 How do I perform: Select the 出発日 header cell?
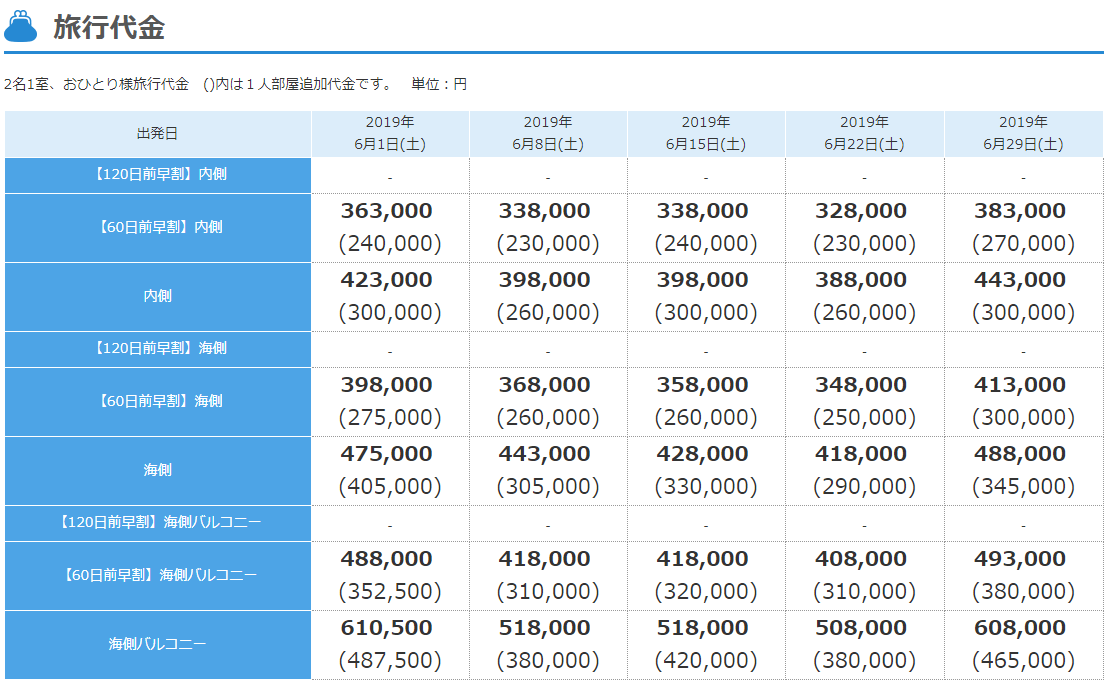tap(157, 133)
